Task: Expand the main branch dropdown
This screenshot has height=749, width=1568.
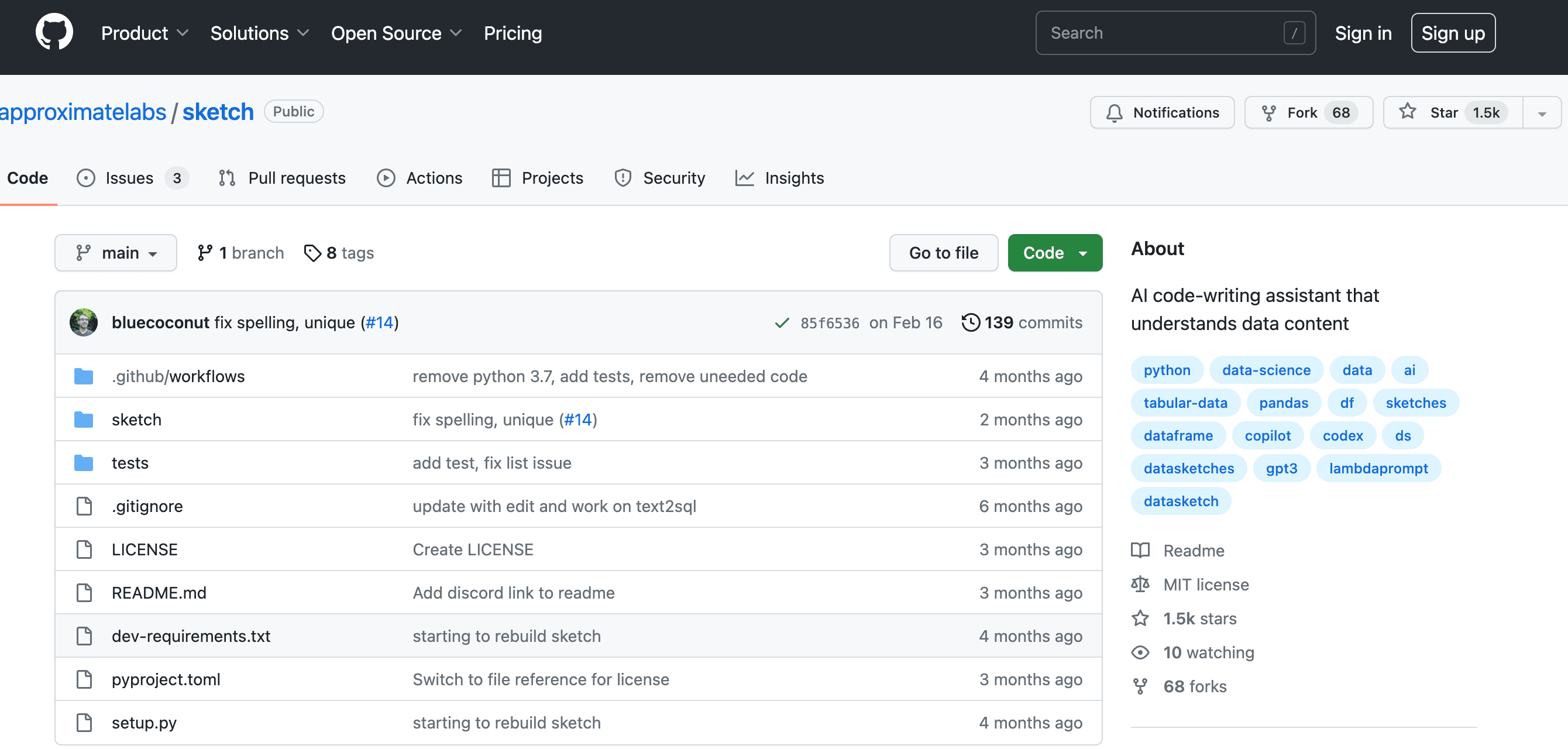Action: pyautogui.click(x=116, y=253)
